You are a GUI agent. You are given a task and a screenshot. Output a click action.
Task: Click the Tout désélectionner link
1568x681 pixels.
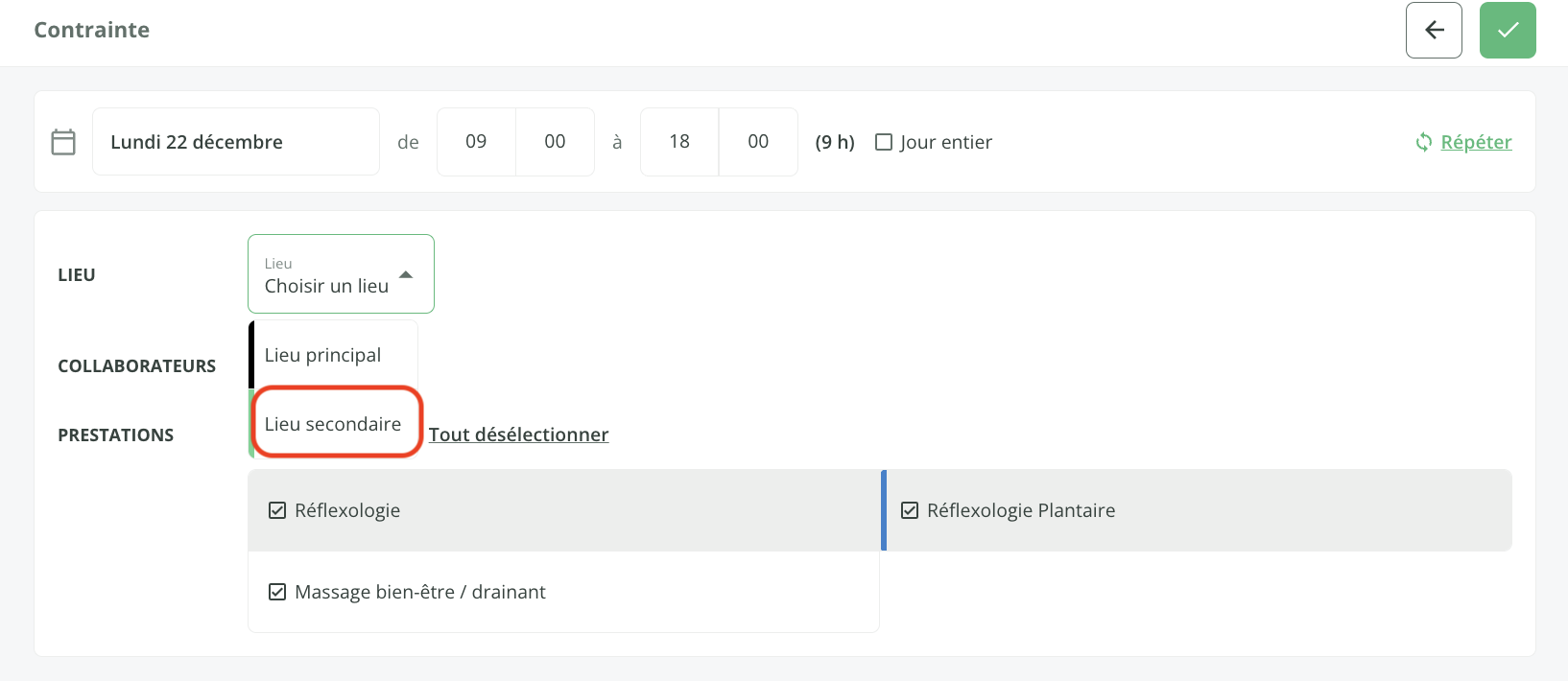click(518, 434)
